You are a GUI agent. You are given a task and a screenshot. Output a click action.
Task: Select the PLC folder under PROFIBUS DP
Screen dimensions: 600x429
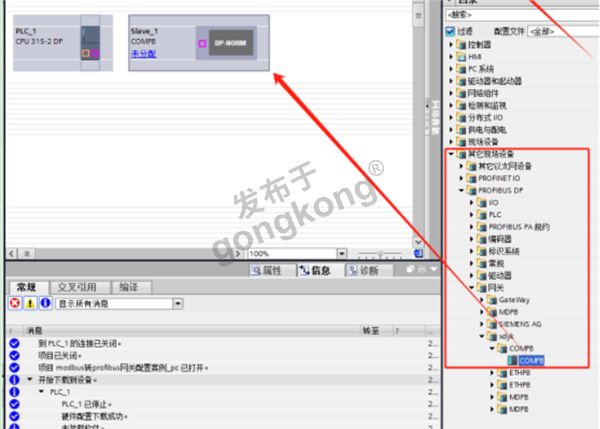pos(482,215)
